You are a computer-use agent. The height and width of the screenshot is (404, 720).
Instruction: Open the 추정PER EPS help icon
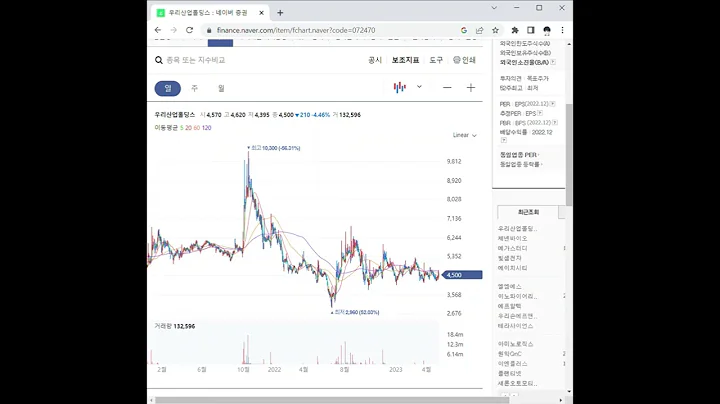(540, 113)
